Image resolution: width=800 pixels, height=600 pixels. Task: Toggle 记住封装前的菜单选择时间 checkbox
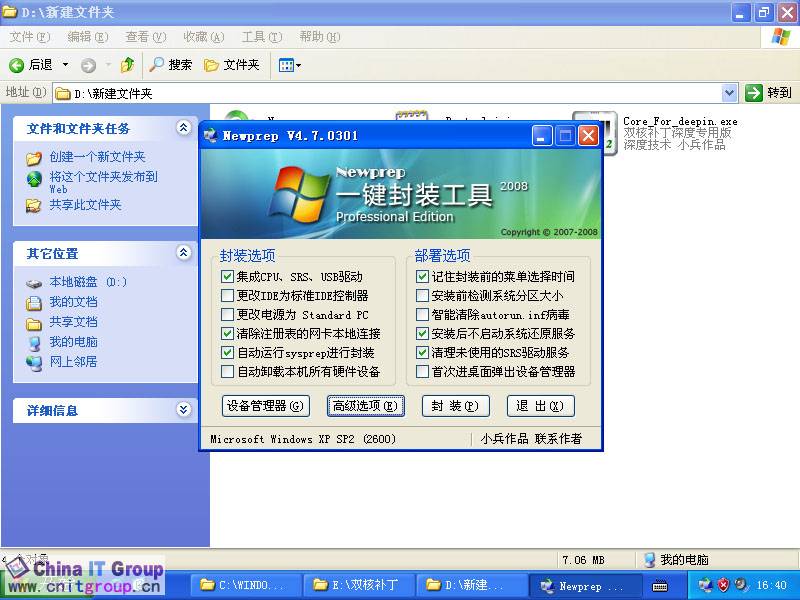(x=422, y=277)
